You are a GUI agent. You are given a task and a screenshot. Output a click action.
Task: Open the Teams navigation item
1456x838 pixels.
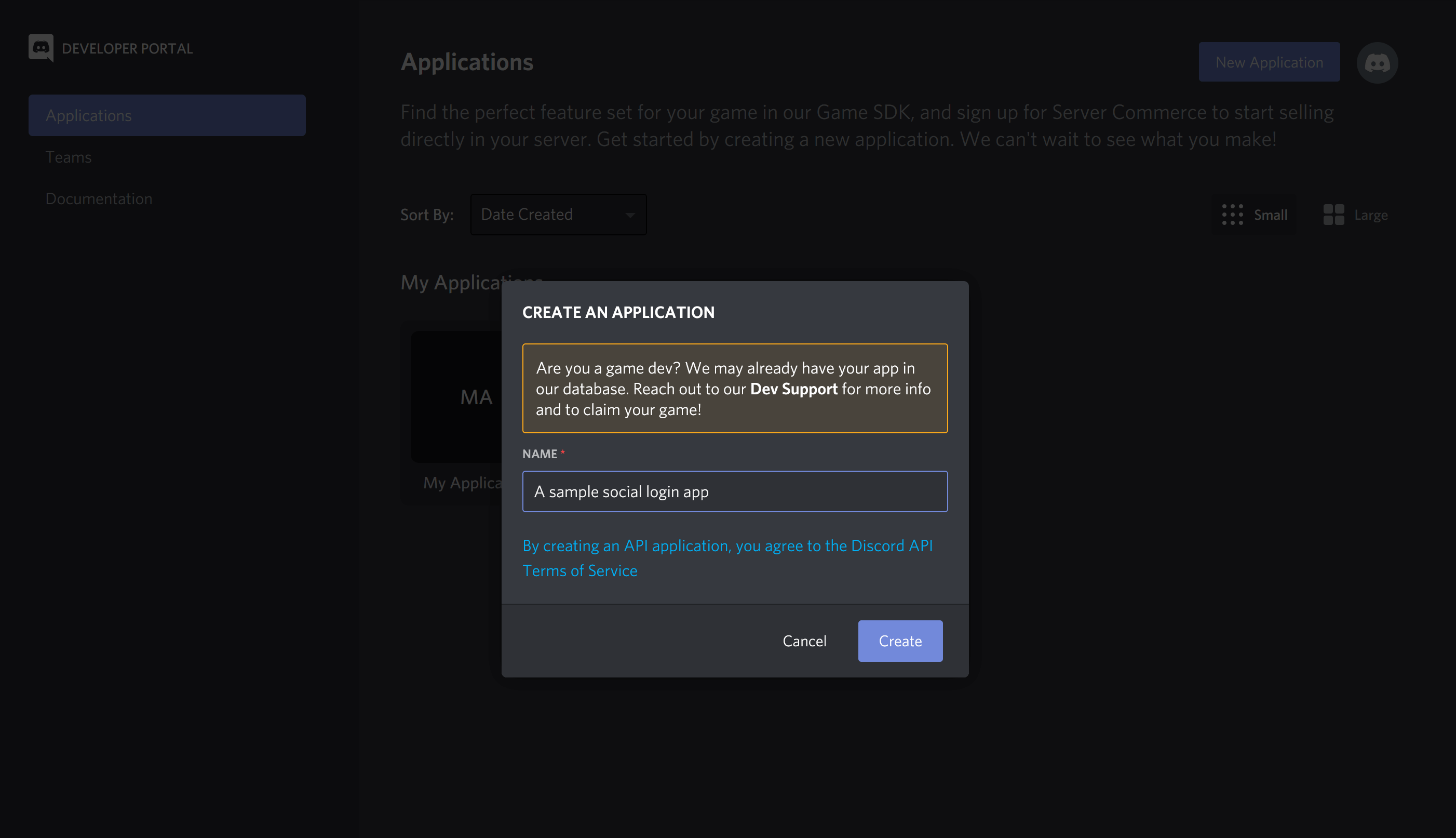click(x=68, y=156)
